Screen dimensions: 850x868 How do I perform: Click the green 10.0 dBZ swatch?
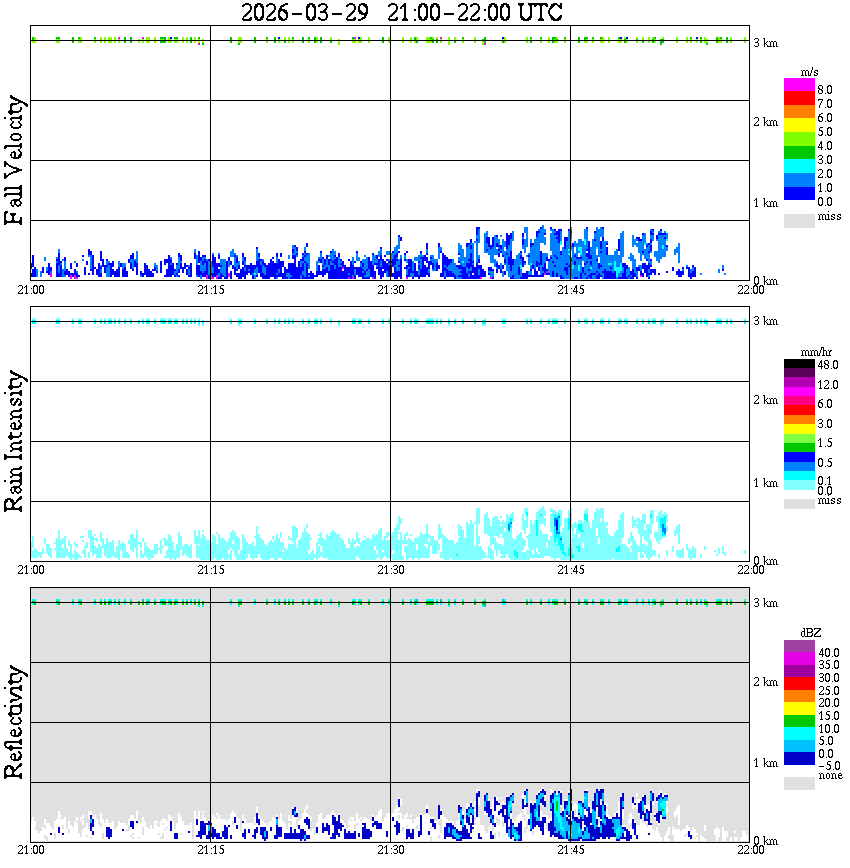point(799,722)
